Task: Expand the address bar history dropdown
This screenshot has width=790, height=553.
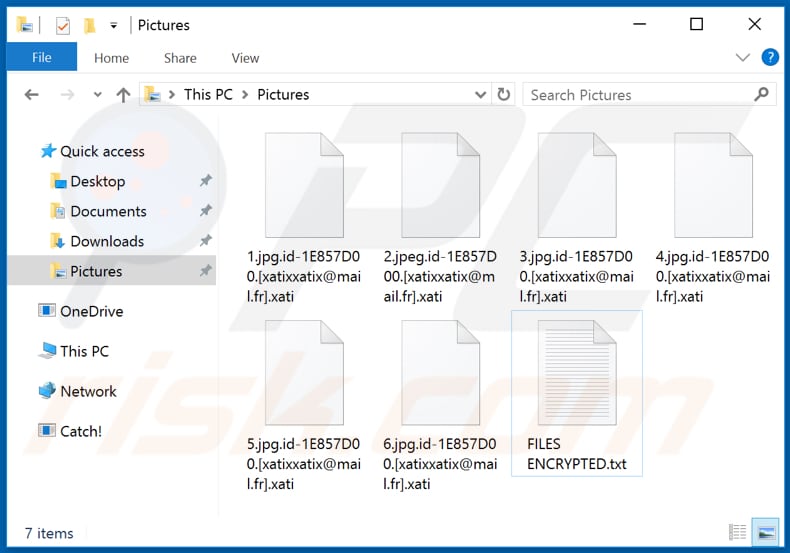Action: coord(481,95)
